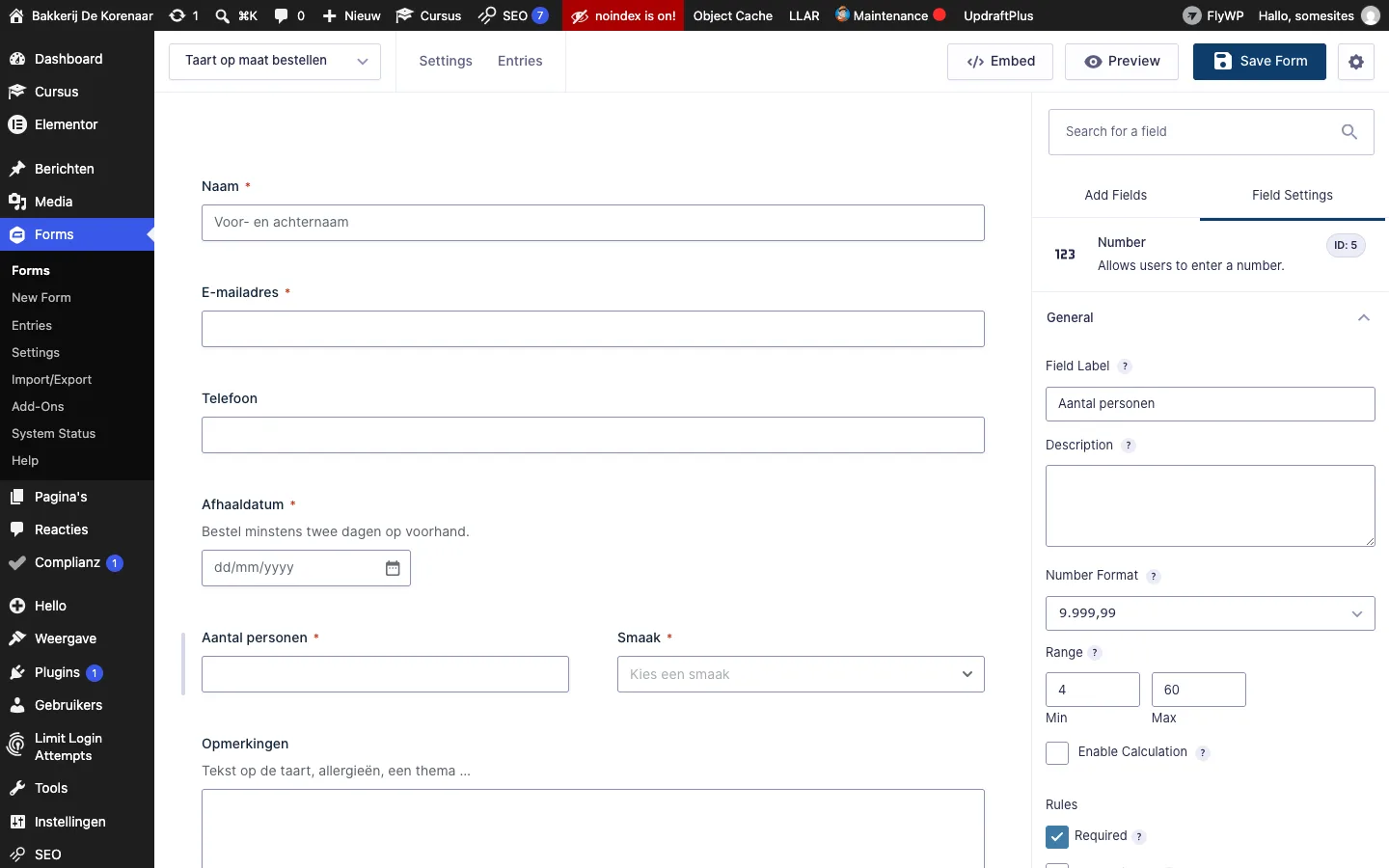This screenshot has width=1389, height=868.
Task: Open updates icon in admin bar
Action: 183,15
